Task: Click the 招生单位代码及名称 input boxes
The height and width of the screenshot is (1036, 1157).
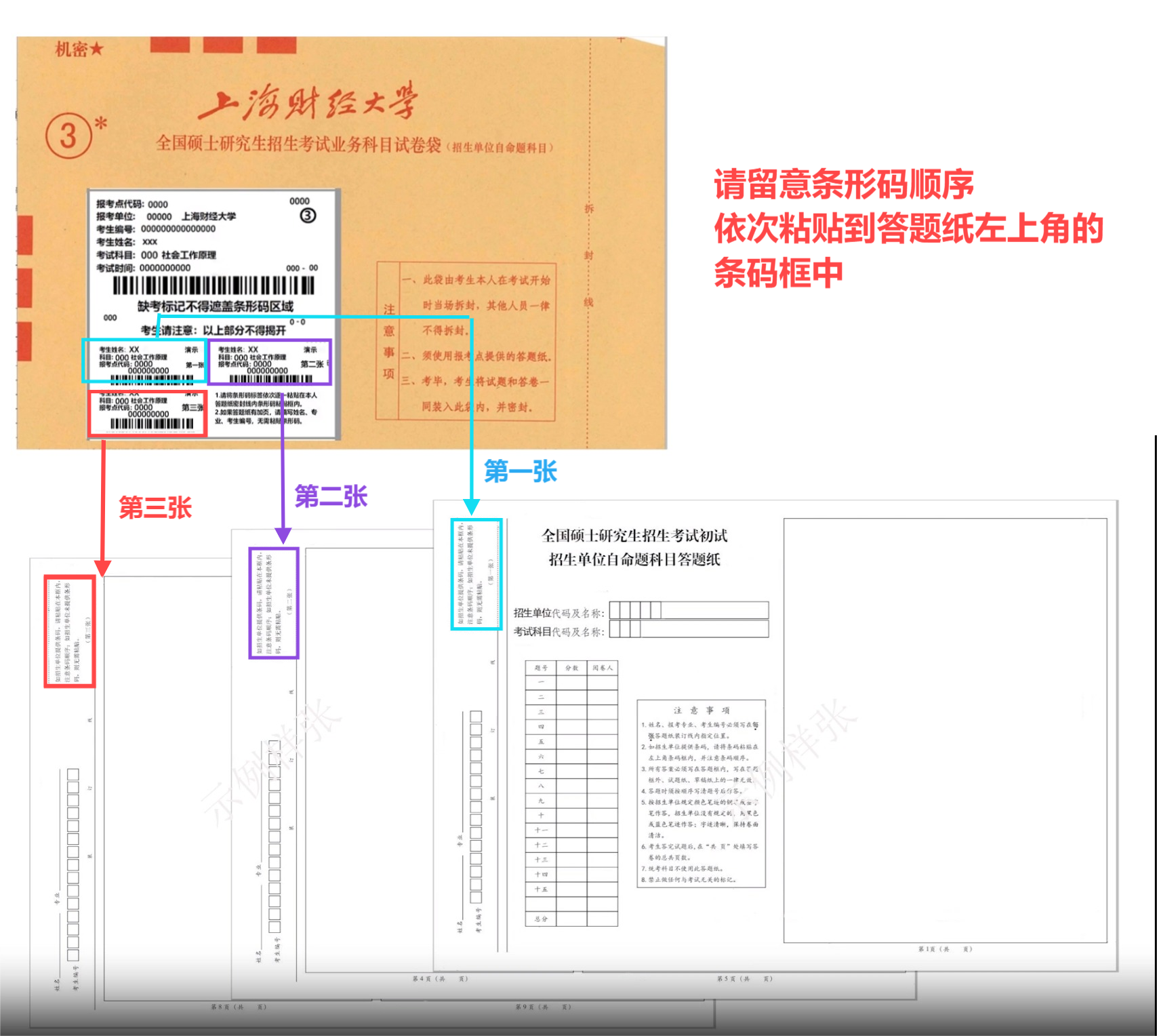Action: pyautogui.click(x=688, y=610)
